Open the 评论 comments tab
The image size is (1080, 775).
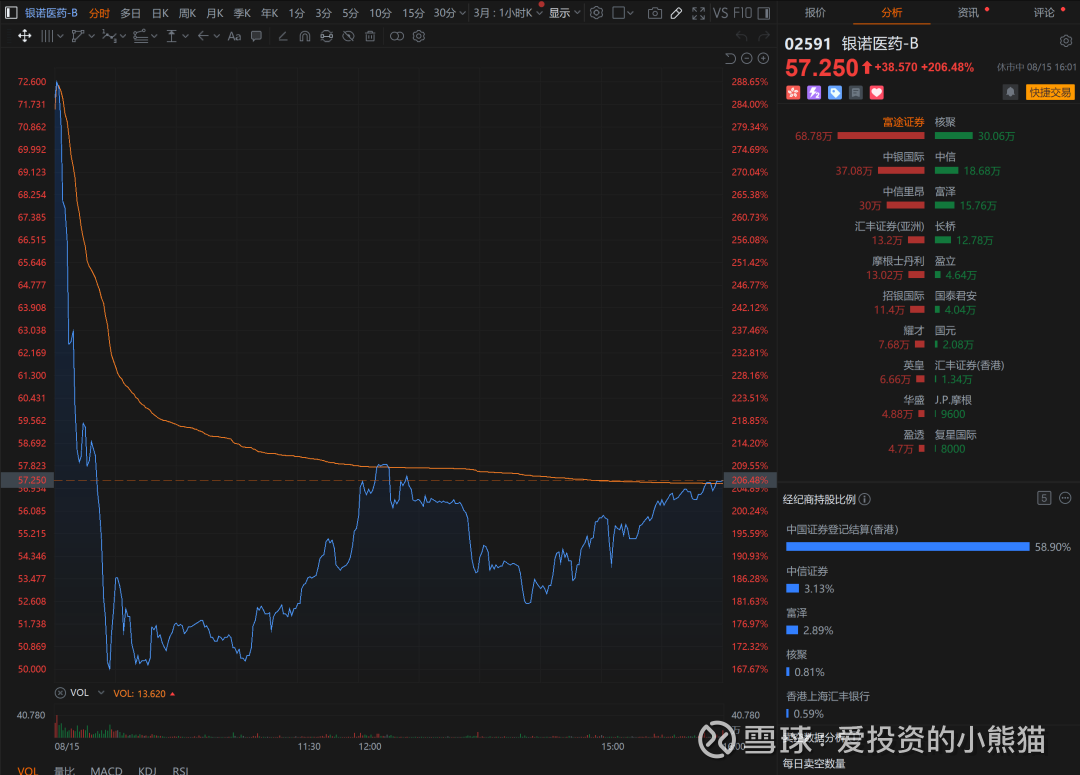tap(1044, 12)
